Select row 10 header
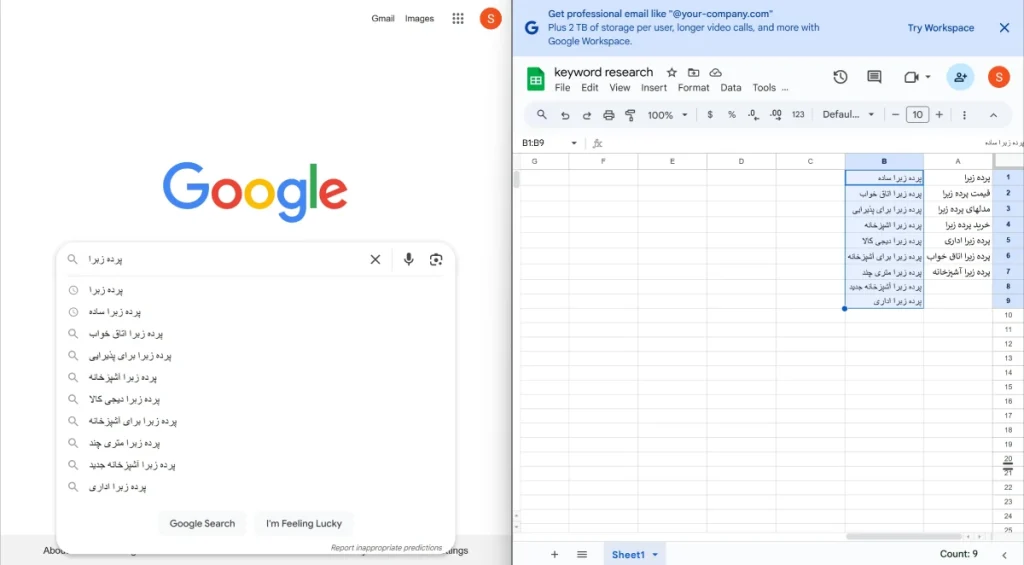 pyautogui.click(x=1008, y=315)
